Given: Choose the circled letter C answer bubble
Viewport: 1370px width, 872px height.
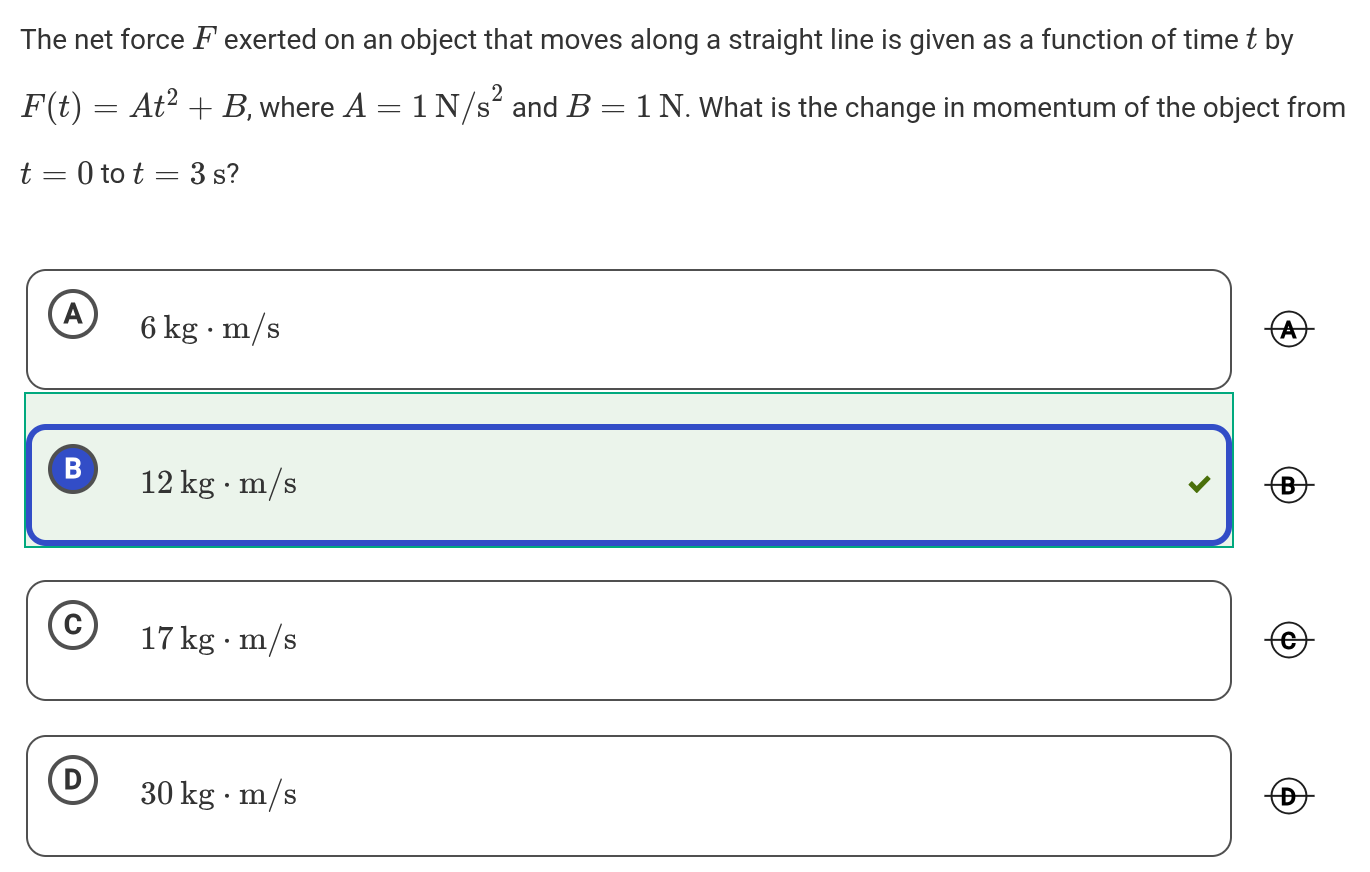Looking at the screenshot, I should 73,625.
